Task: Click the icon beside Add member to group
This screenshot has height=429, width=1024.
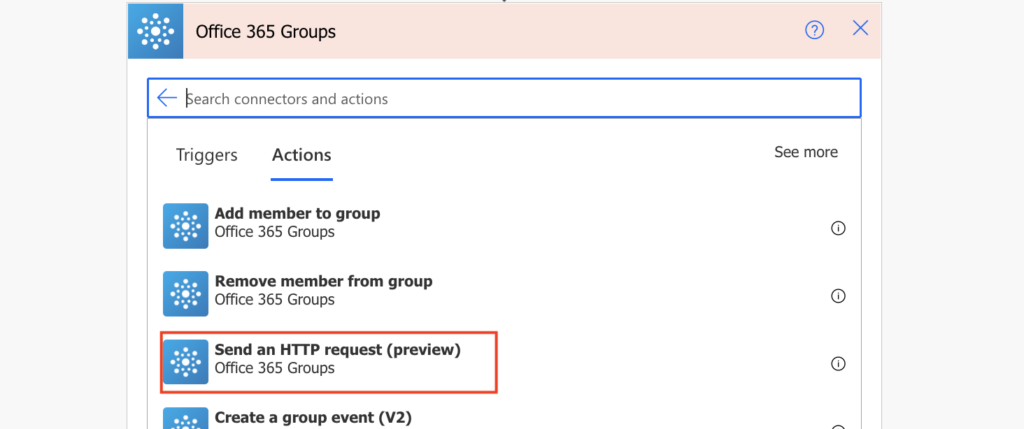Action: point(185,226)
